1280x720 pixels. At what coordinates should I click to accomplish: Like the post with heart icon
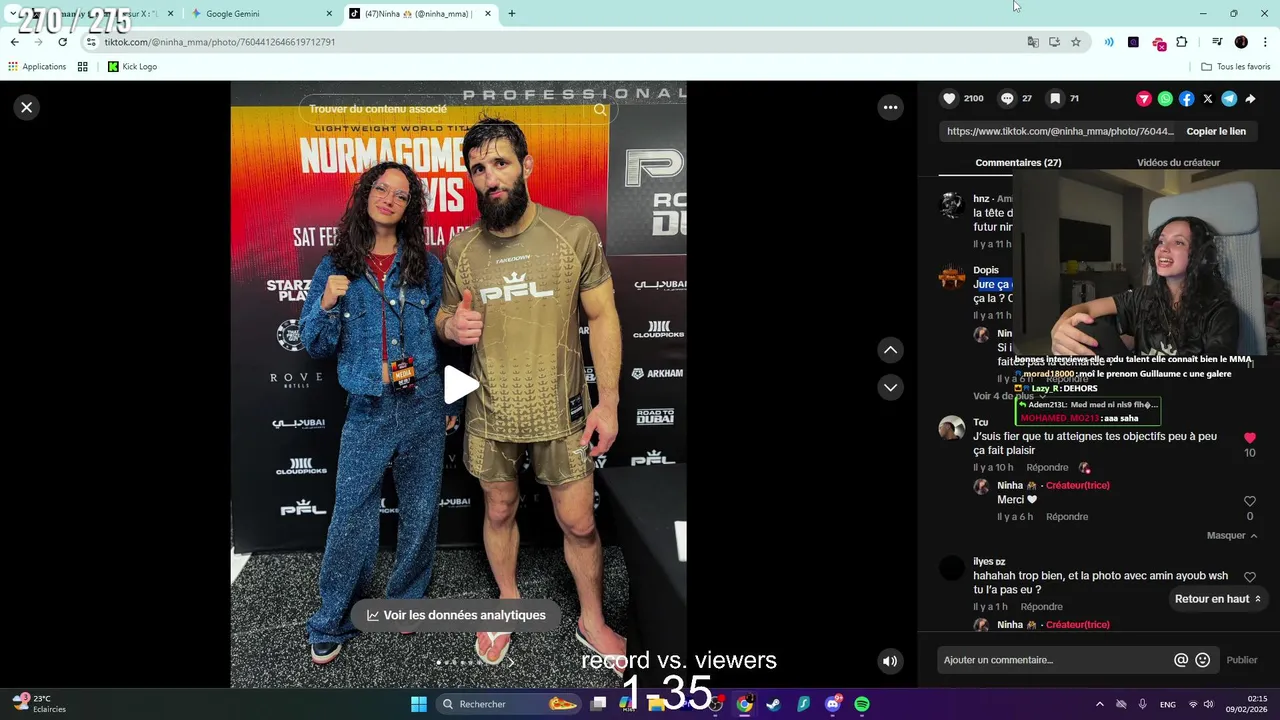point(949,98)
